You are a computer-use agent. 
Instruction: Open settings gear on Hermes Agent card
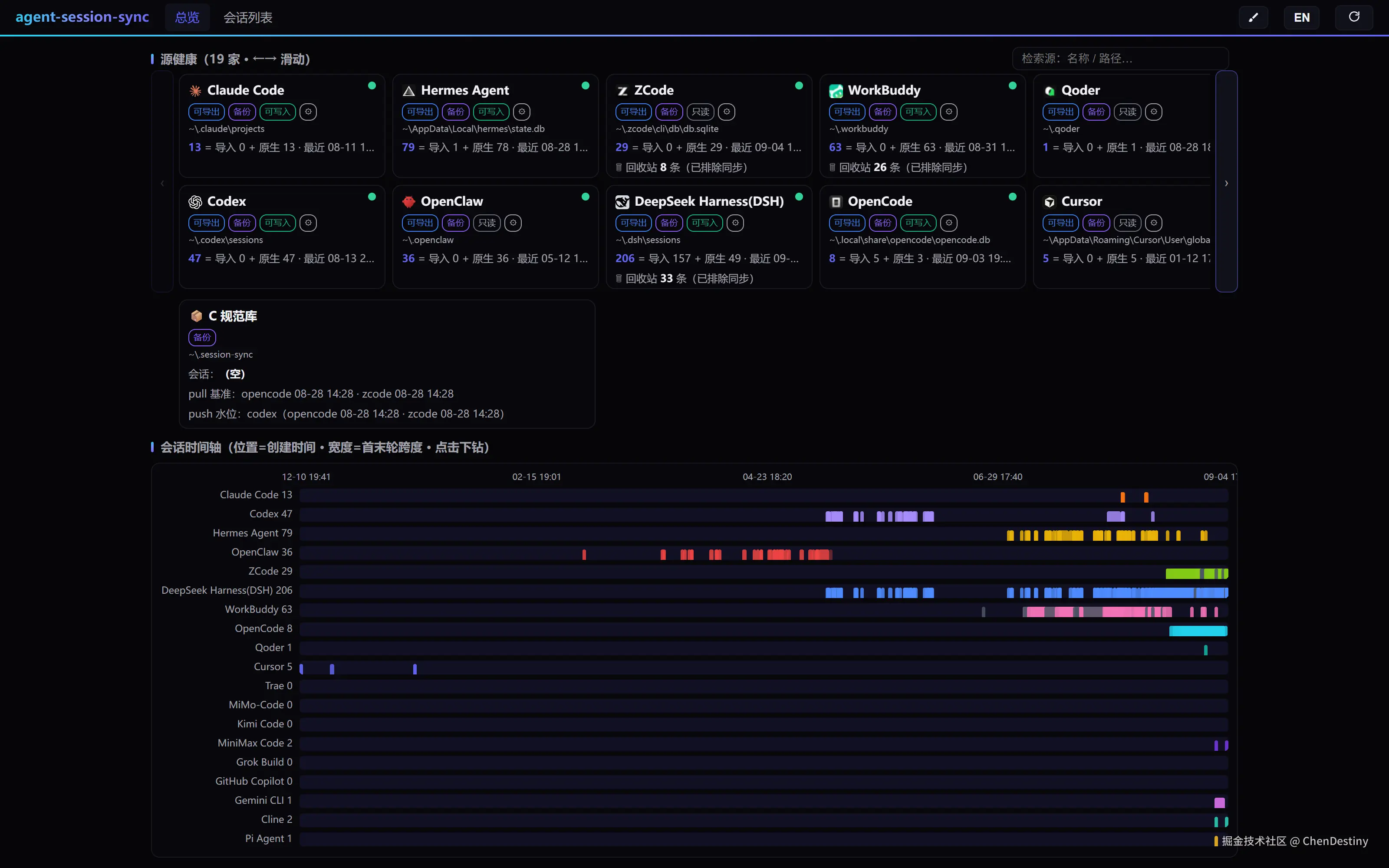pos(522,112)
